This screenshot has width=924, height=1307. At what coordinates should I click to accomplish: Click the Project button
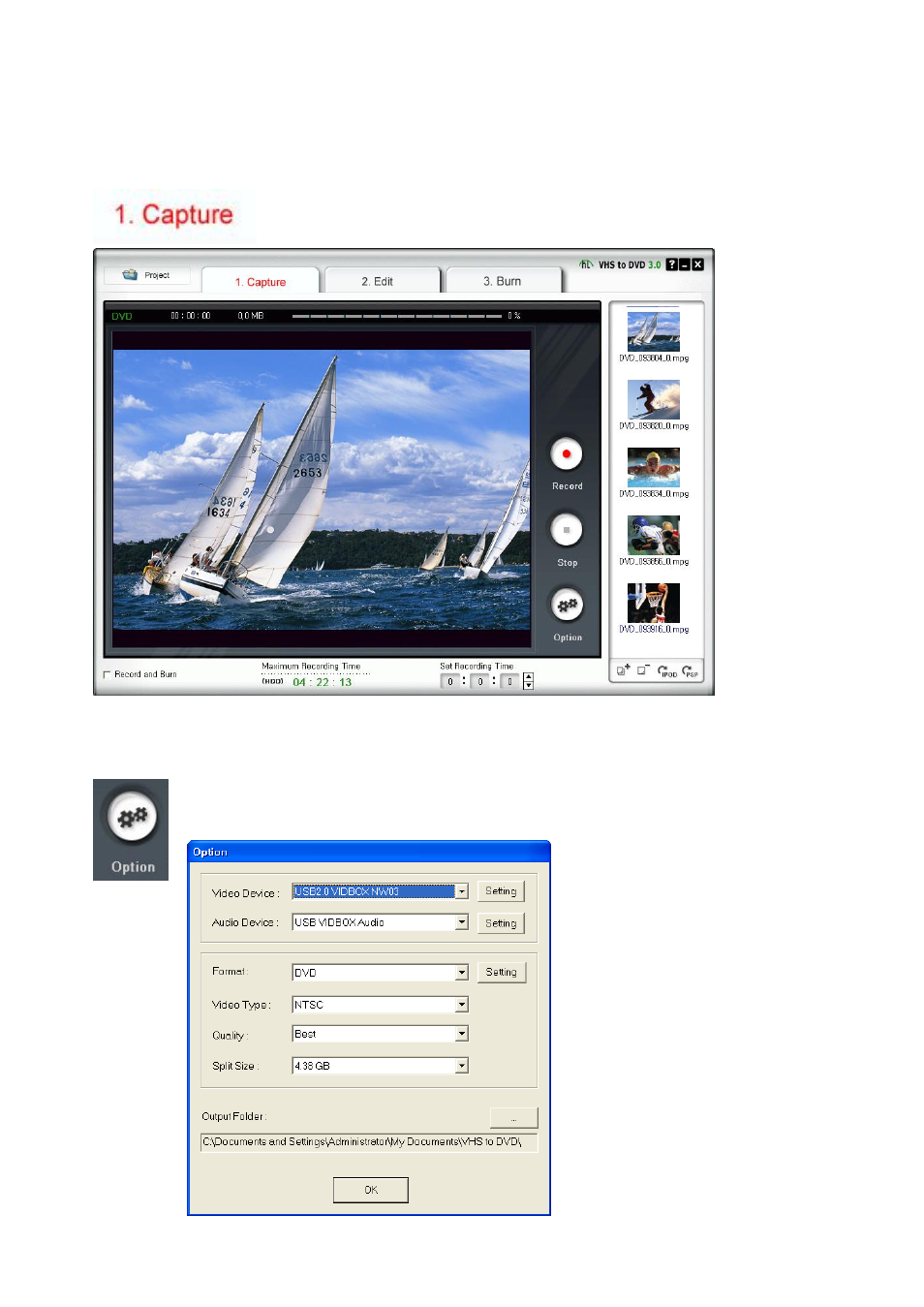click(147, 275)
